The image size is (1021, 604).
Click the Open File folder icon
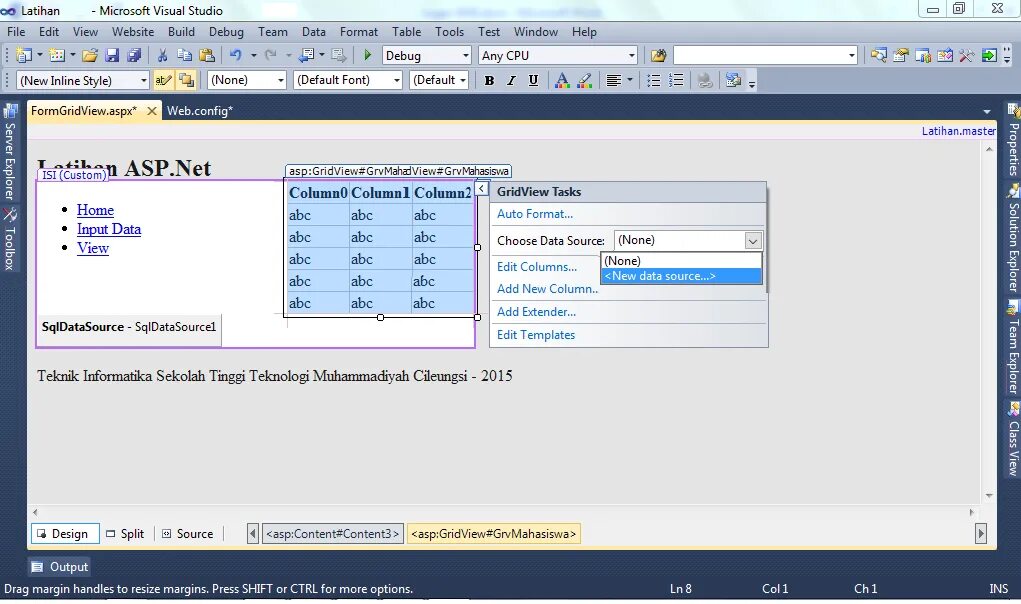tap(90, 56)
